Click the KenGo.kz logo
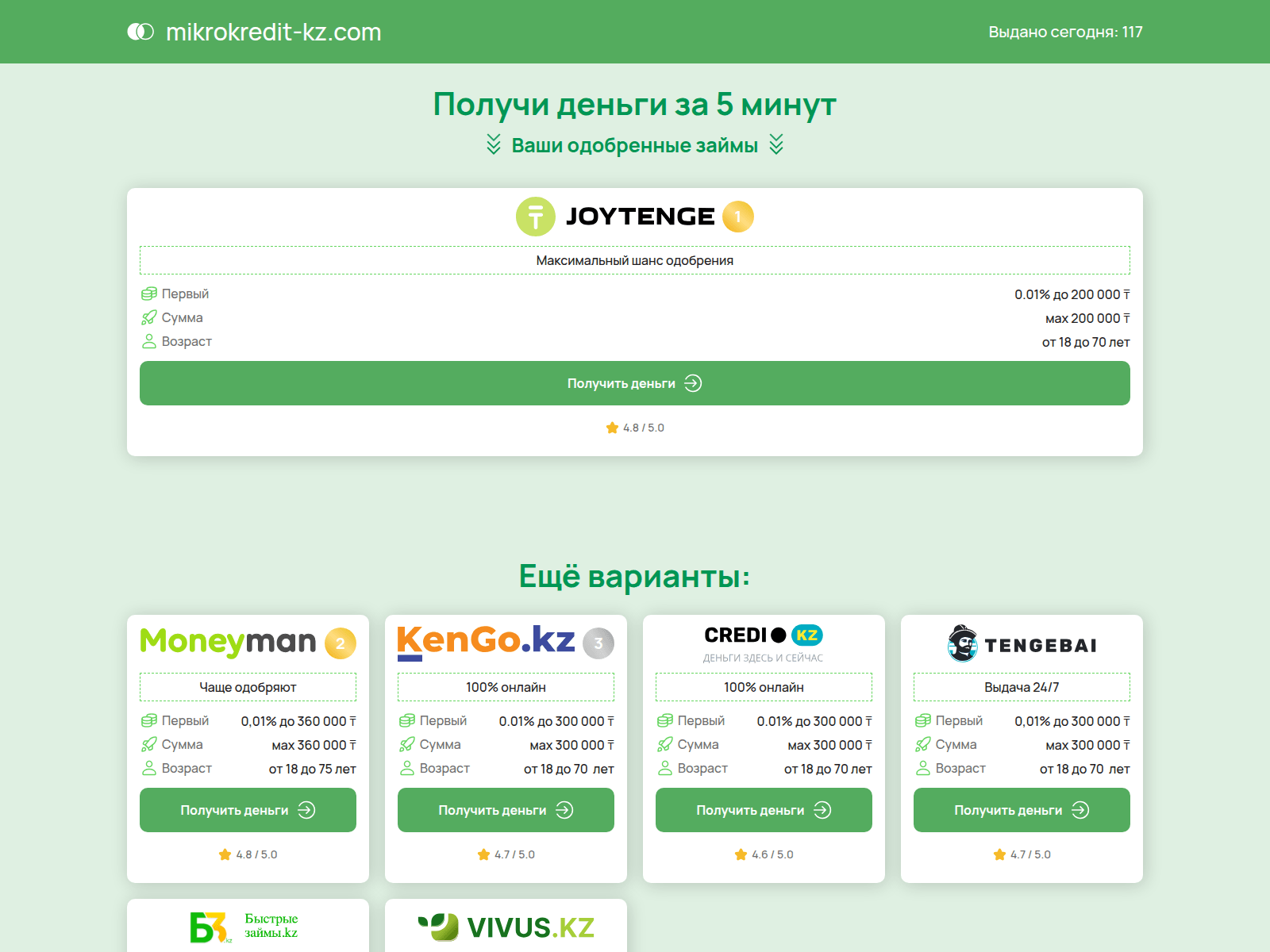 (x=486, y=643)
